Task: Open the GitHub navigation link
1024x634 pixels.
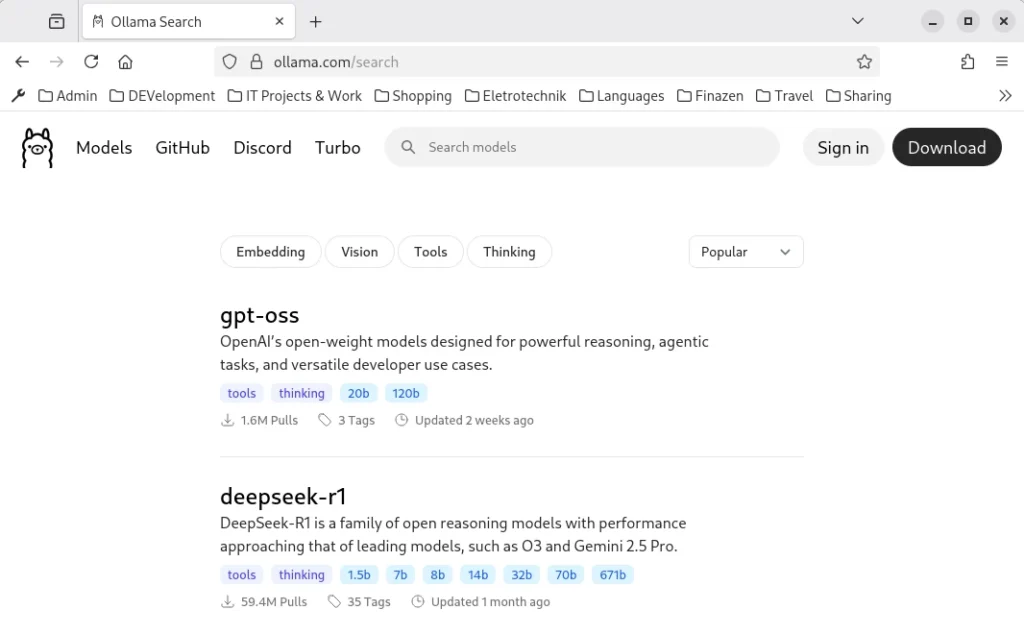Action: pos(182,148)
